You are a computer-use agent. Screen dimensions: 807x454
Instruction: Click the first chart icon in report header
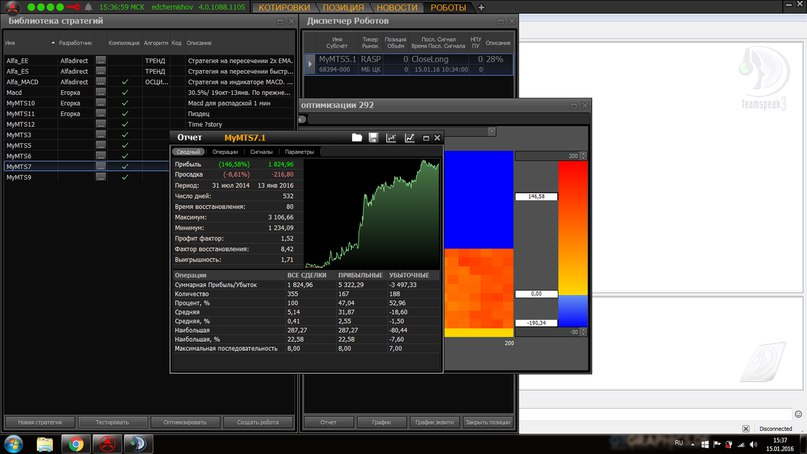coord(391,138)
